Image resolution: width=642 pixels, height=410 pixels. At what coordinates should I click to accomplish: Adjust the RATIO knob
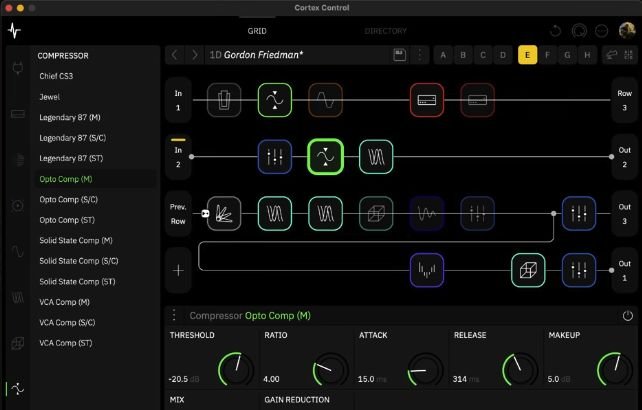330,369
